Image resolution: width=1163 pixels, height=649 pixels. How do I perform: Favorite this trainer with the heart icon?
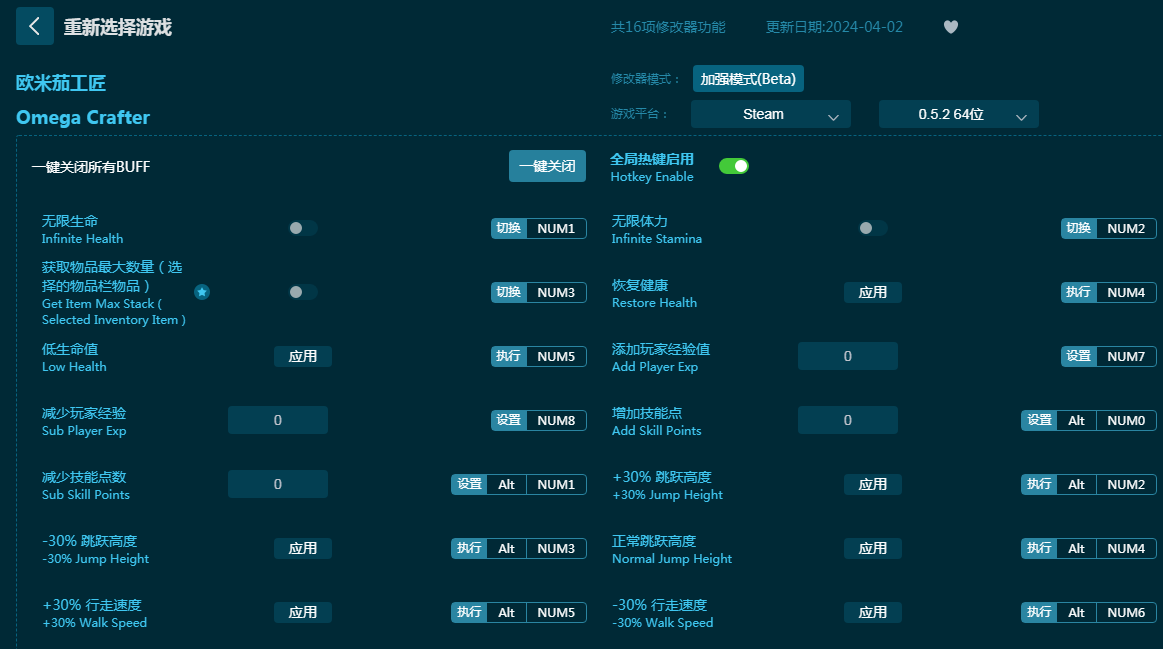point(951,27)
